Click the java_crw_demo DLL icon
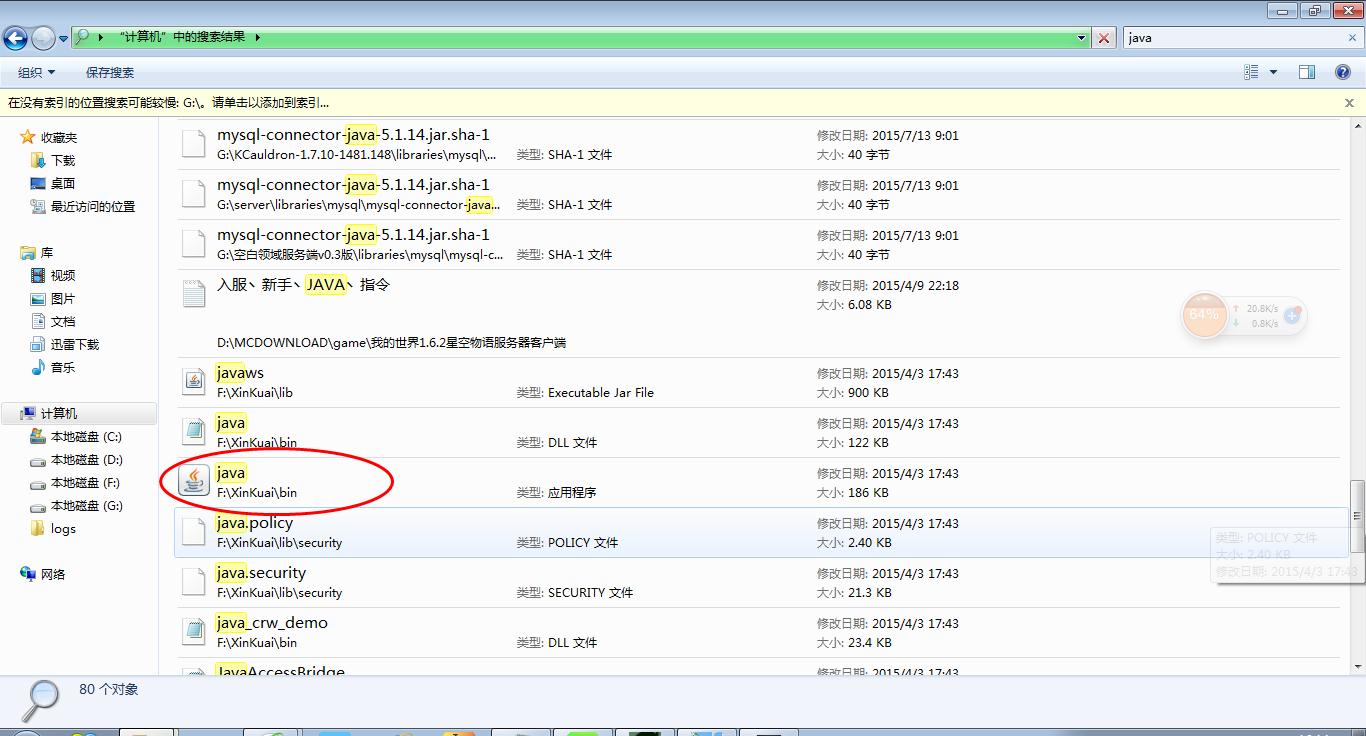The image size is (1366, 736). pyautogui.click(x=194, y=631)
